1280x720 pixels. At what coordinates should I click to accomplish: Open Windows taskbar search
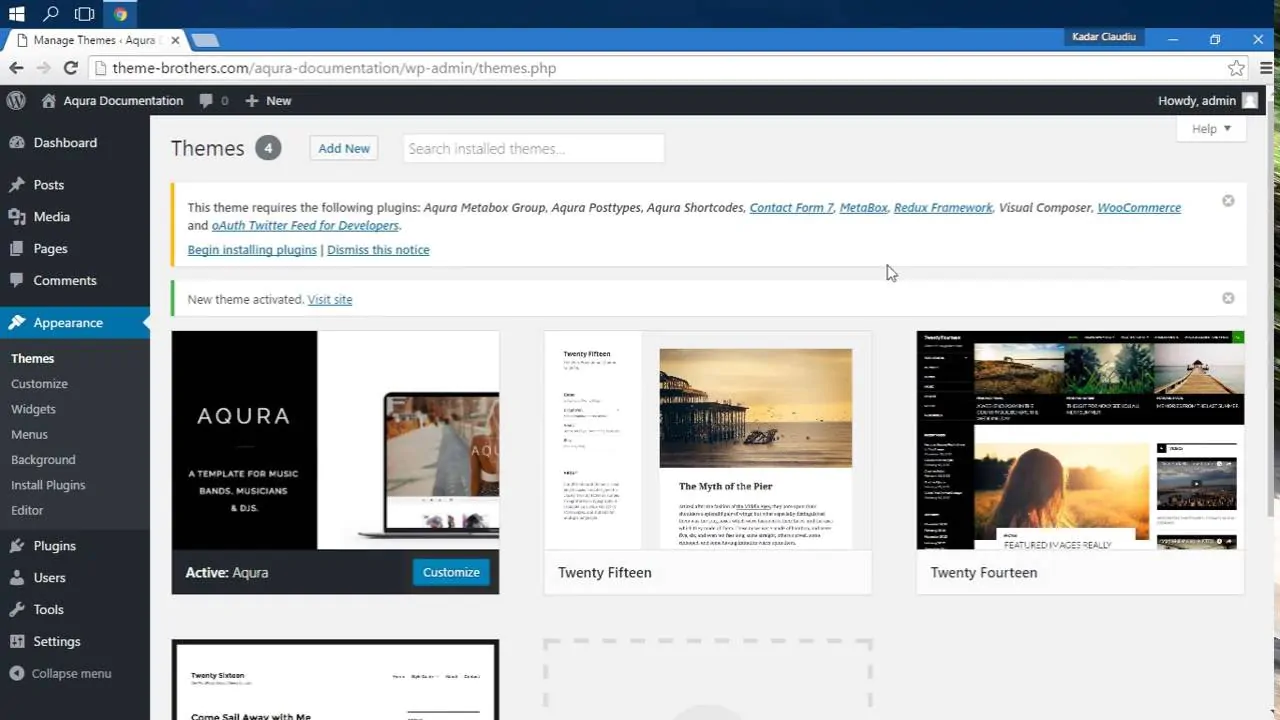pos(50,14)
